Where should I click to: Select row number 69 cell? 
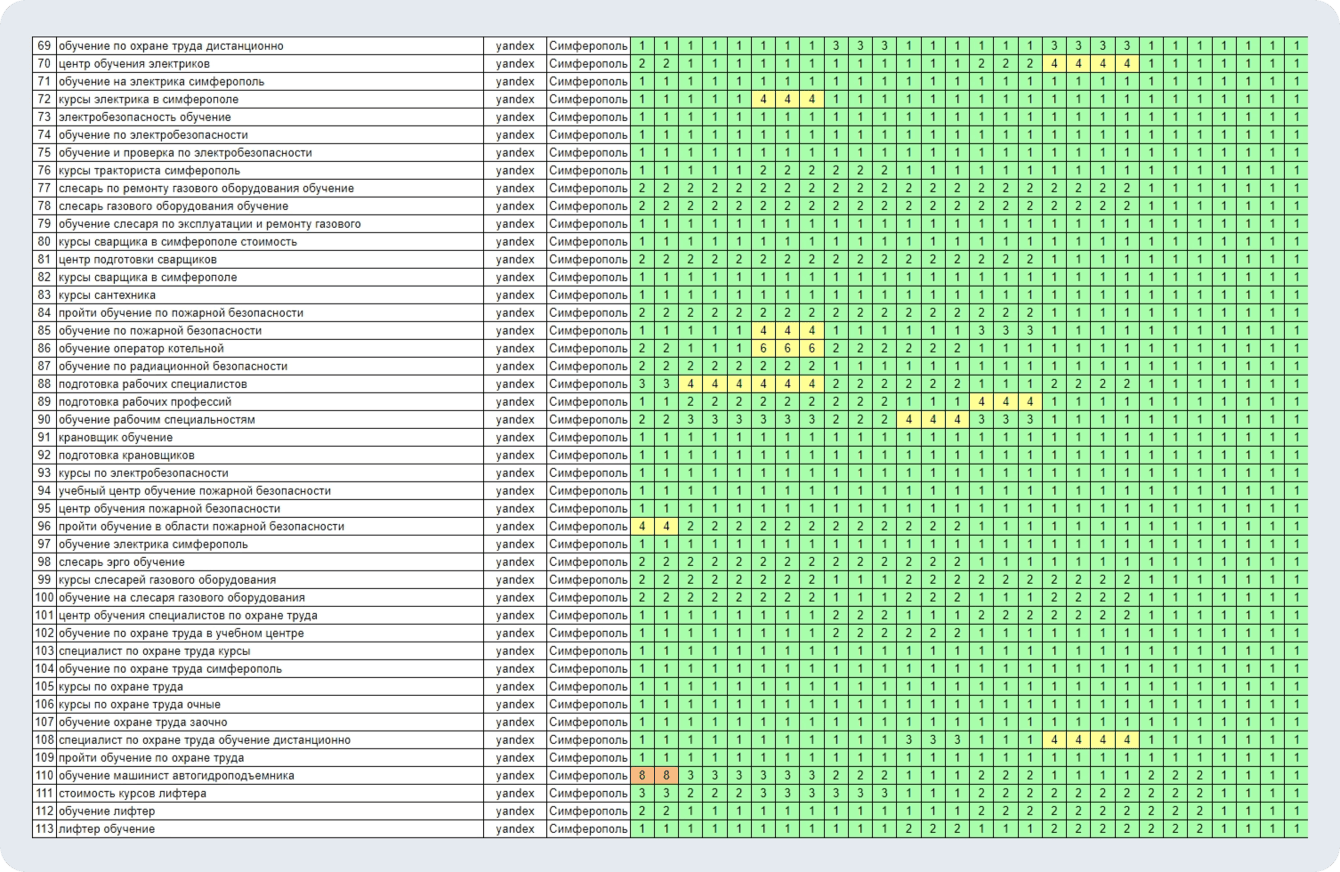[44, 46]
